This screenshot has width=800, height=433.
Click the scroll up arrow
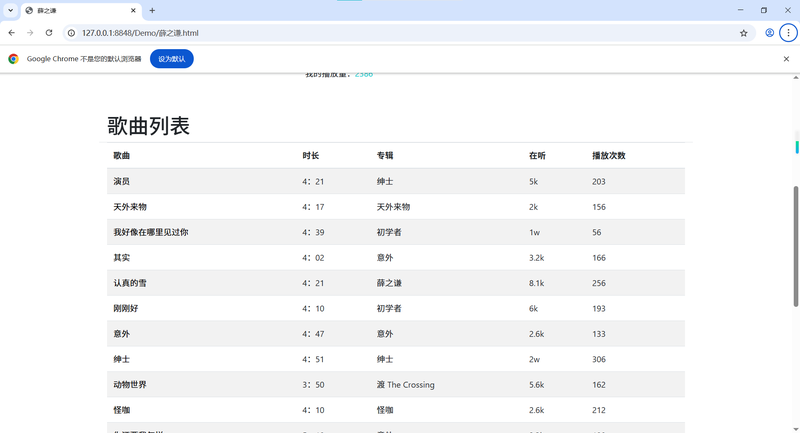(x=795, y=78)
